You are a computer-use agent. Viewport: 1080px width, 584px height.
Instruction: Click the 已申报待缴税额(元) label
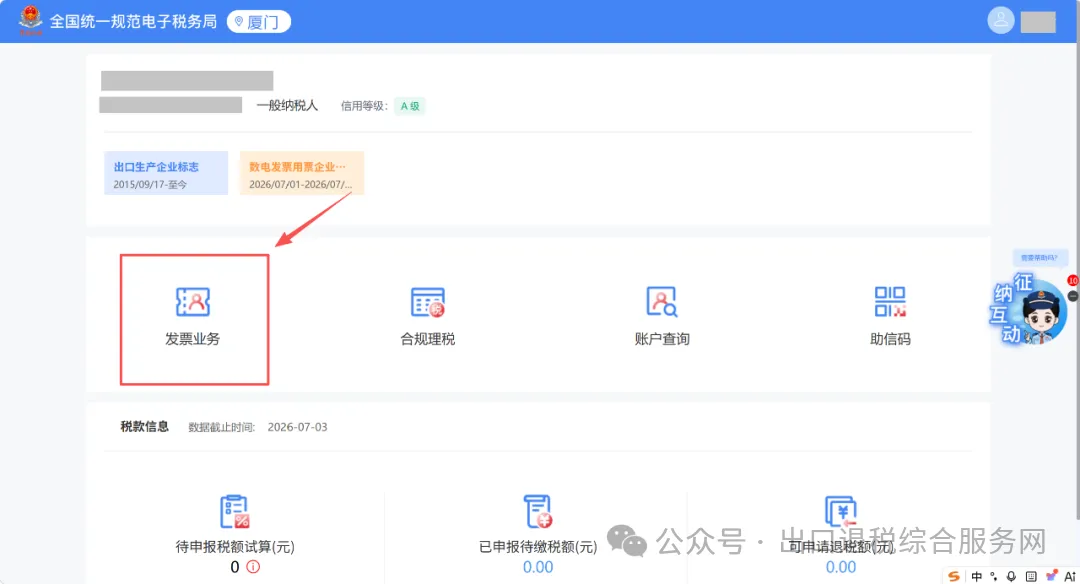point(538,547)
